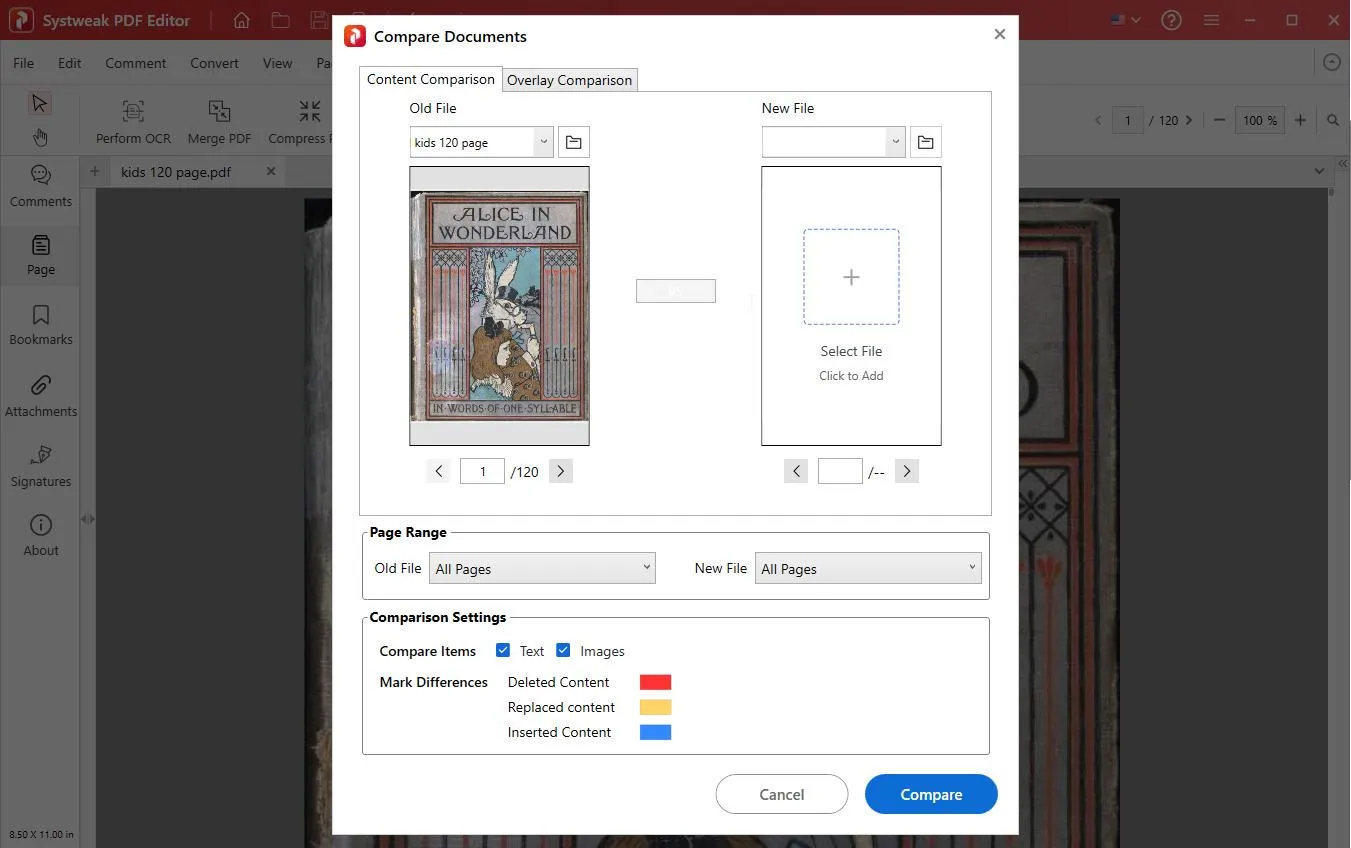Viewport: 1351px width, 848px height.
Task: Open the Convert menu
Action: coord(214,63)
